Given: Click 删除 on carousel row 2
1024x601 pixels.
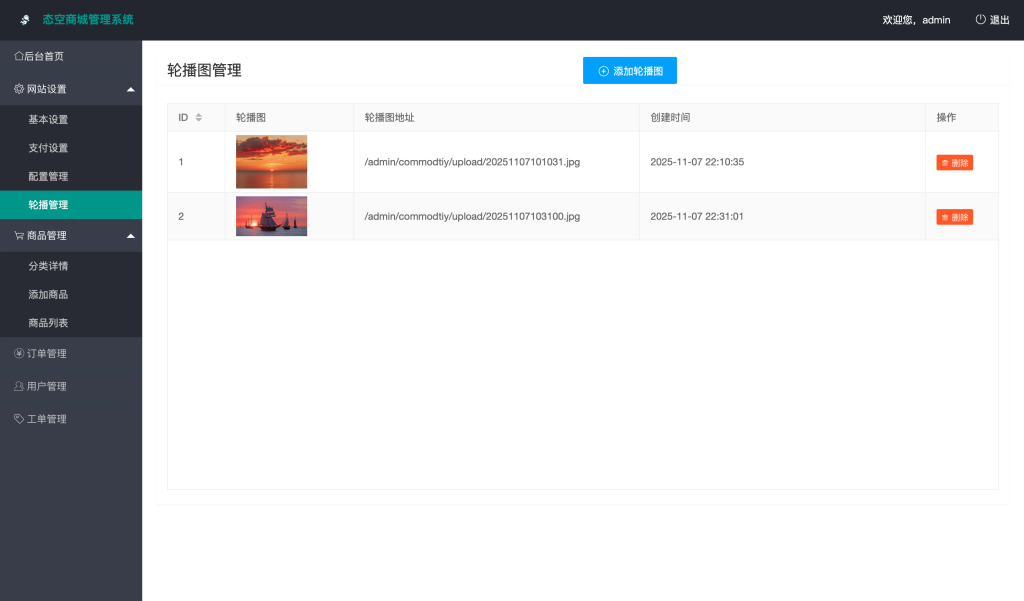Looking at the screenshot, I should 954,216.
